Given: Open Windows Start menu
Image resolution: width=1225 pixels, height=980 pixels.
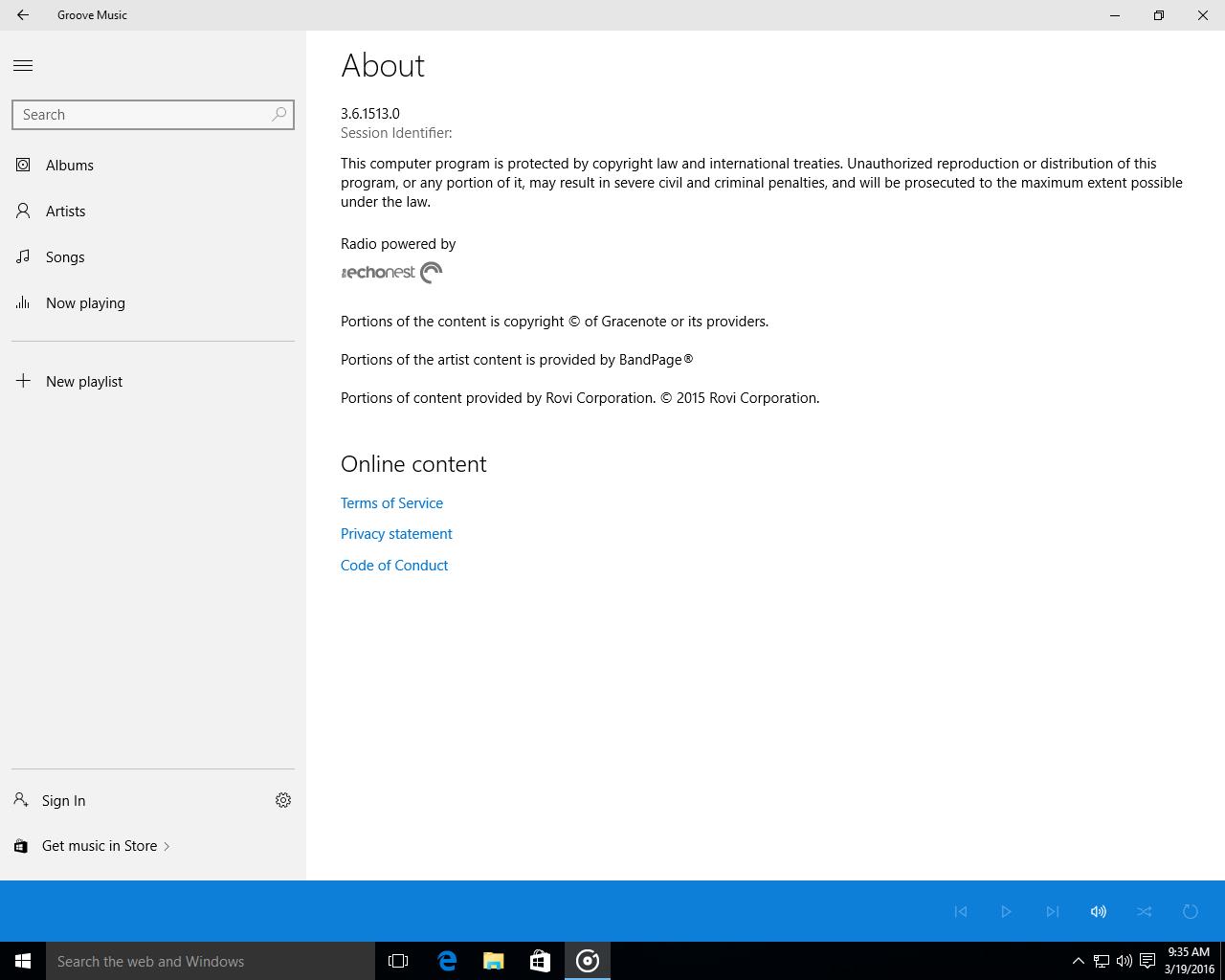Looking at the screenshot, I should 23,961.
